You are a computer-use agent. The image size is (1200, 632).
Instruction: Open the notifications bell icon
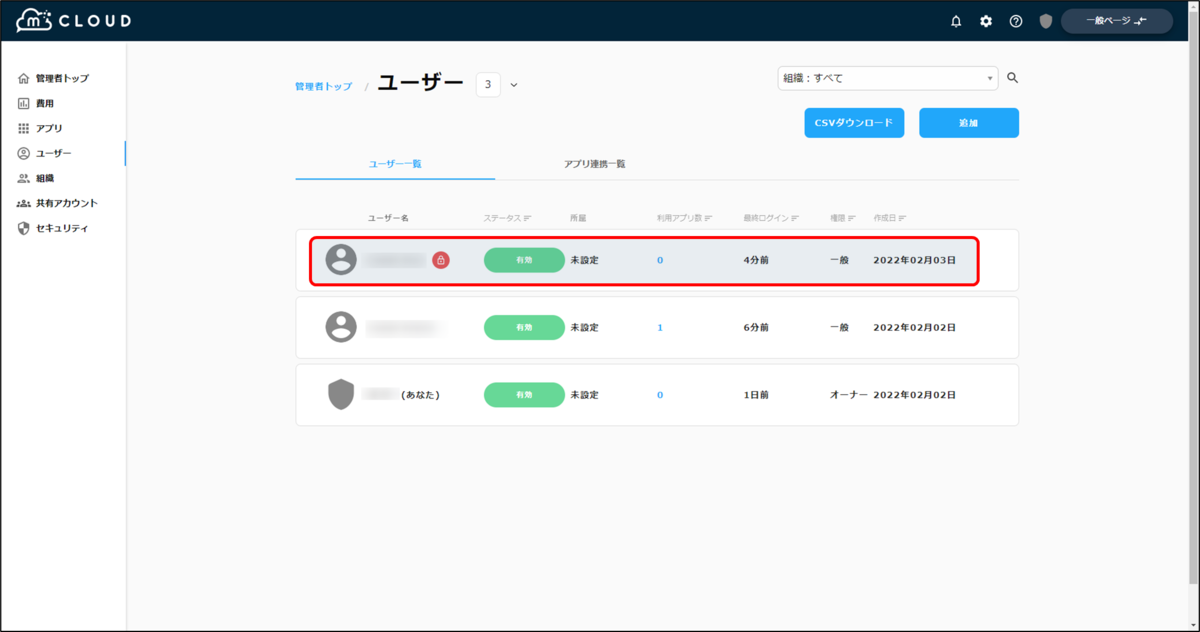(x=956, y=21)
